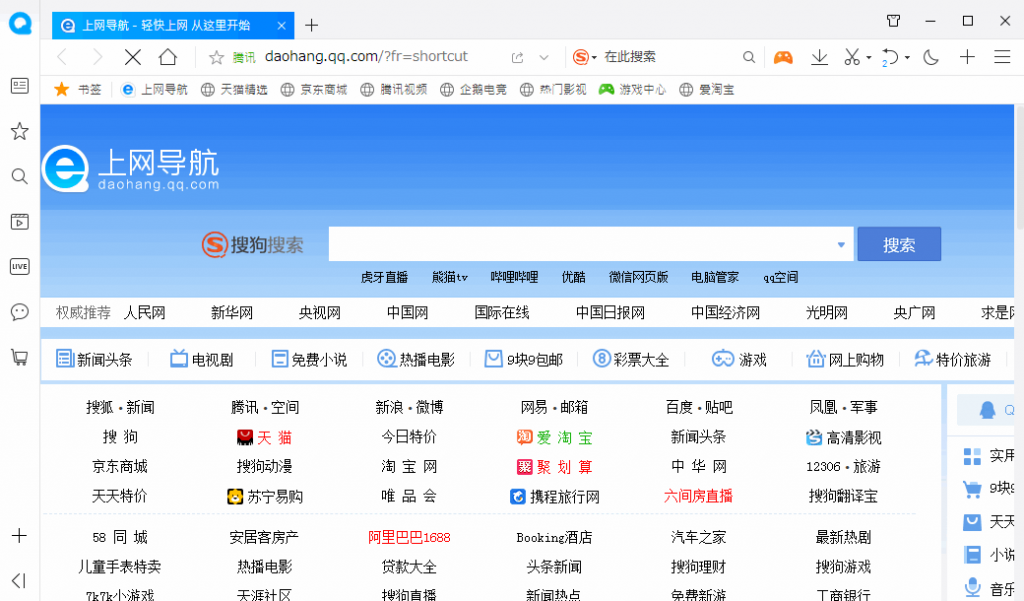Click the home page icon
This screenshot has height=601, width=1024.
(168, 57)
